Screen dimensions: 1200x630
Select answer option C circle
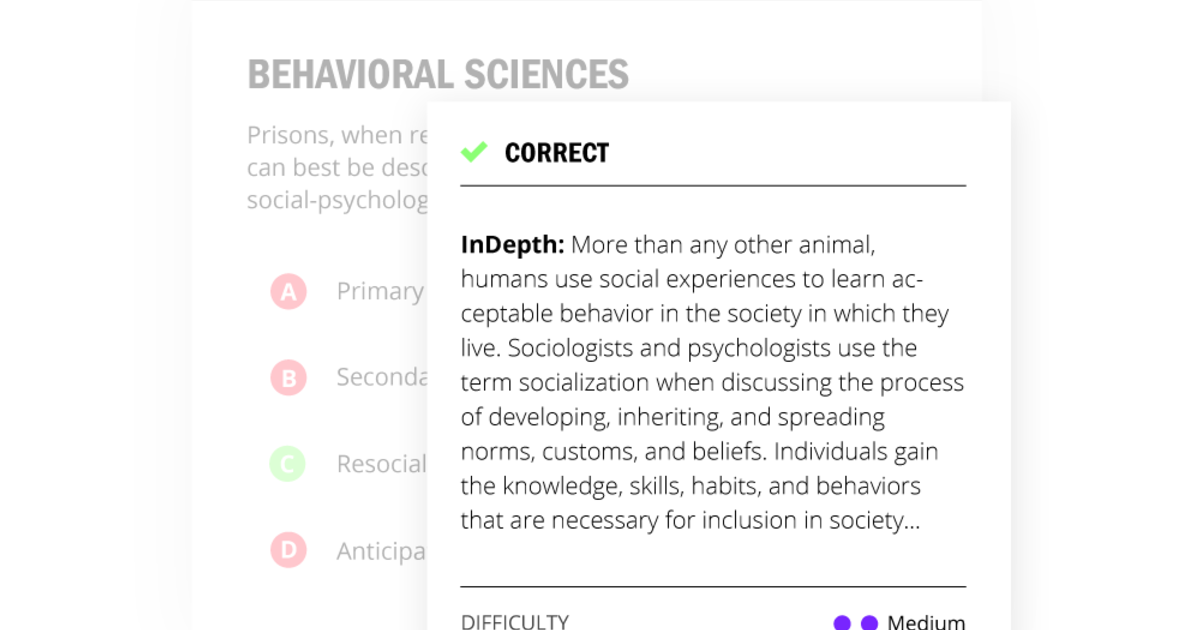(288, 464)
